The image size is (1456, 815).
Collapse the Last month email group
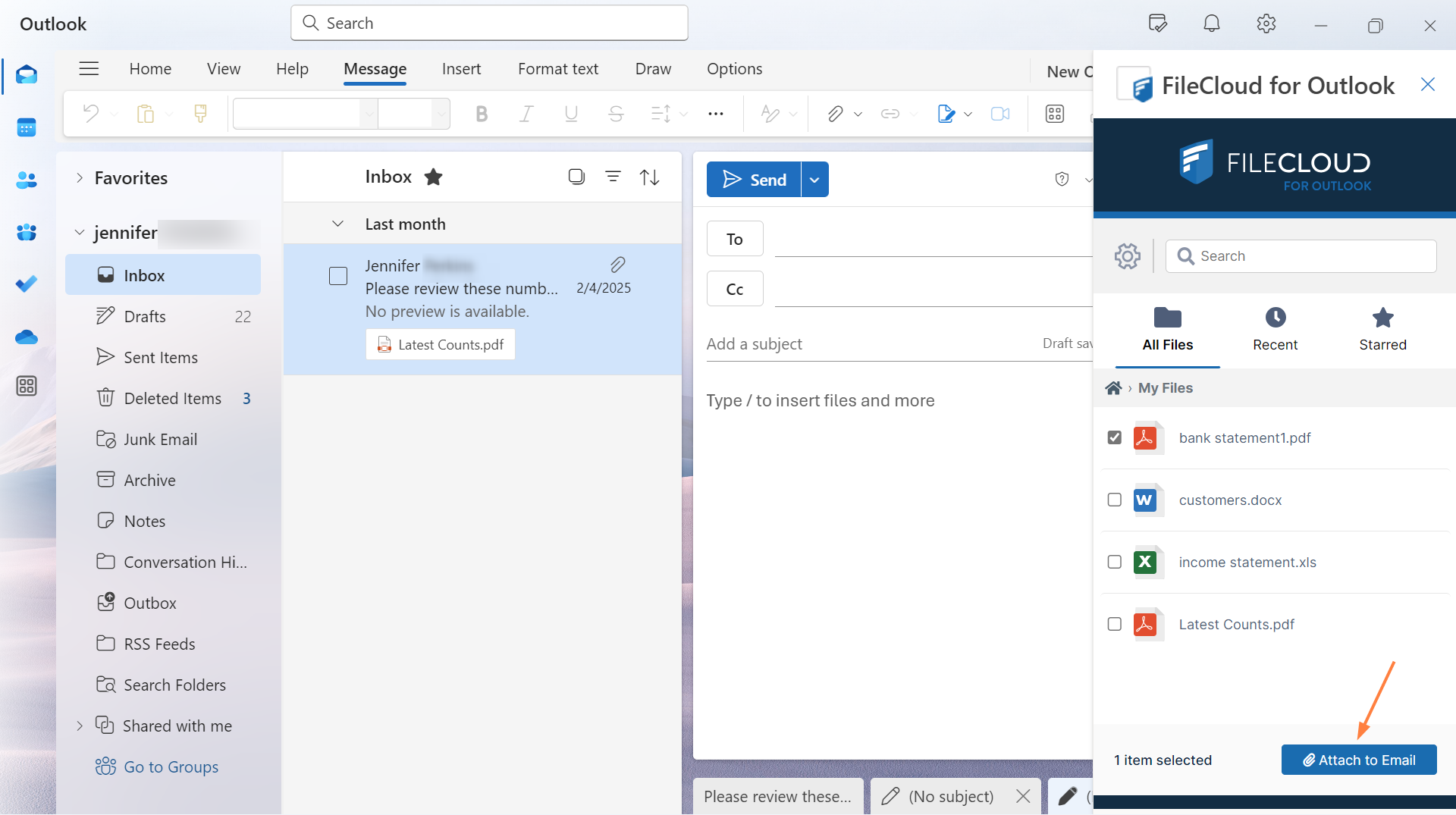[337, 223]
